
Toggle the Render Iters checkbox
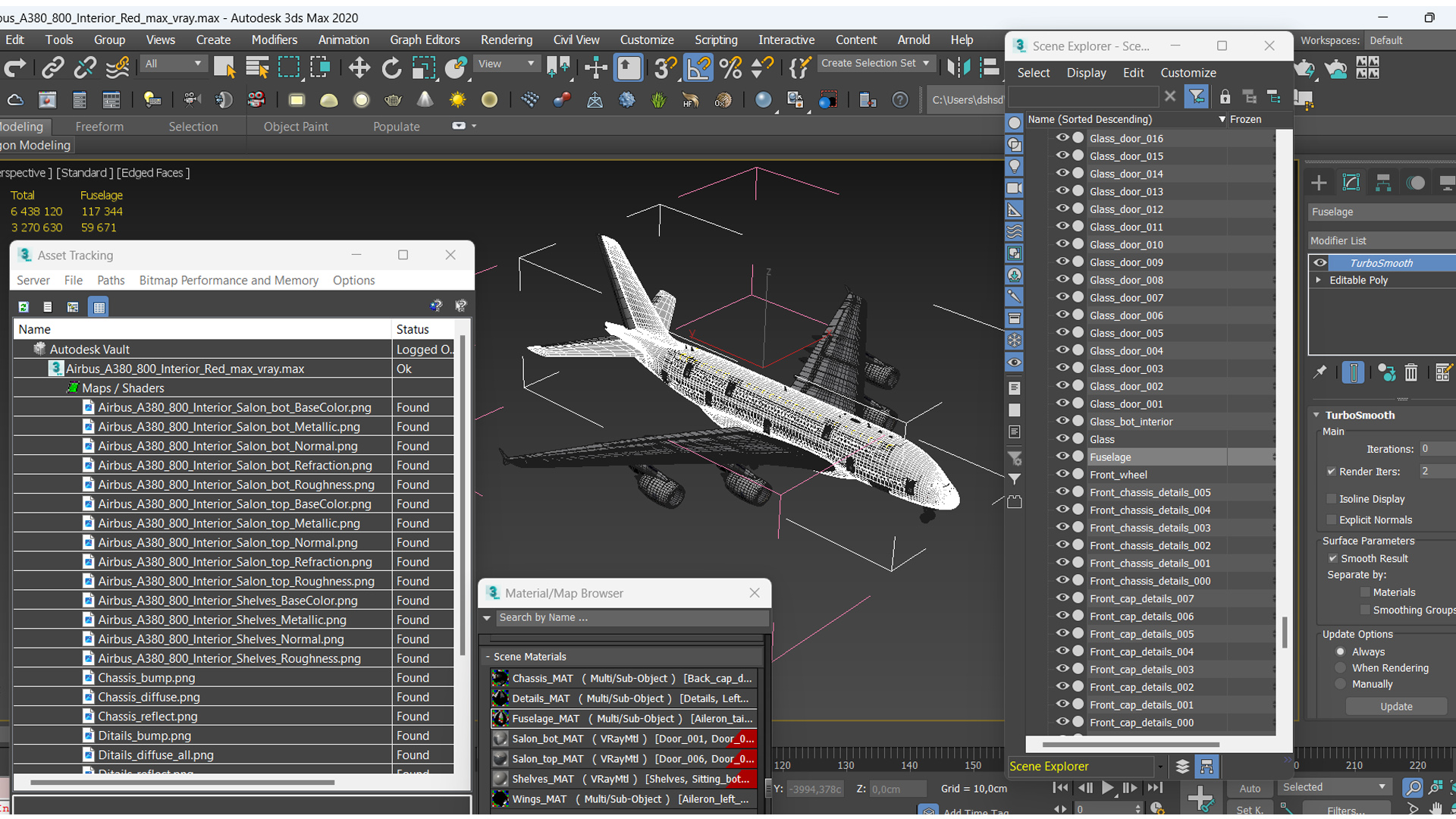click(1331, 471)
